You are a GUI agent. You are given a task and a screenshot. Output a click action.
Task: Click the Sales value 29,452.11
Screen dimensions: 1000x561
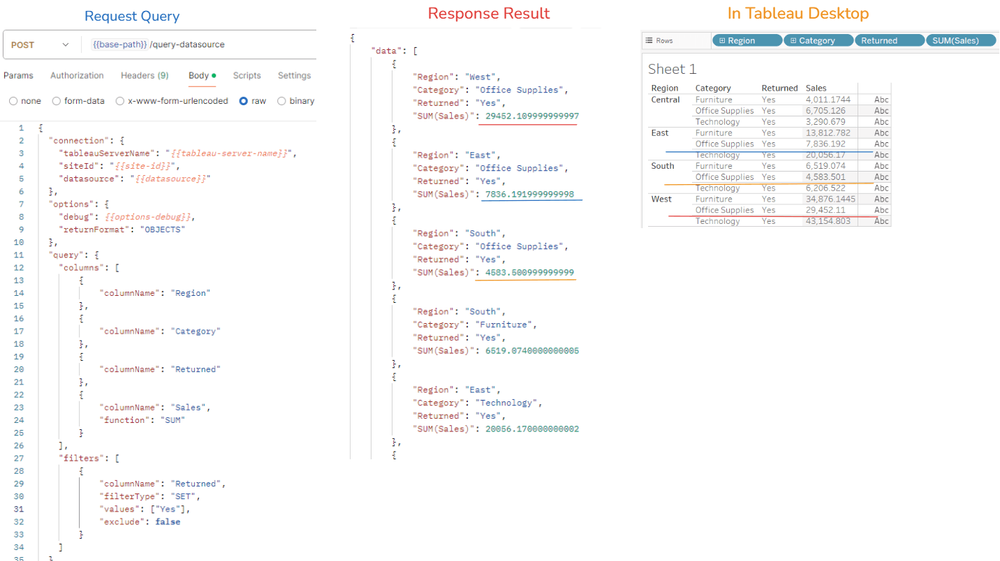(x=825, y=210)
